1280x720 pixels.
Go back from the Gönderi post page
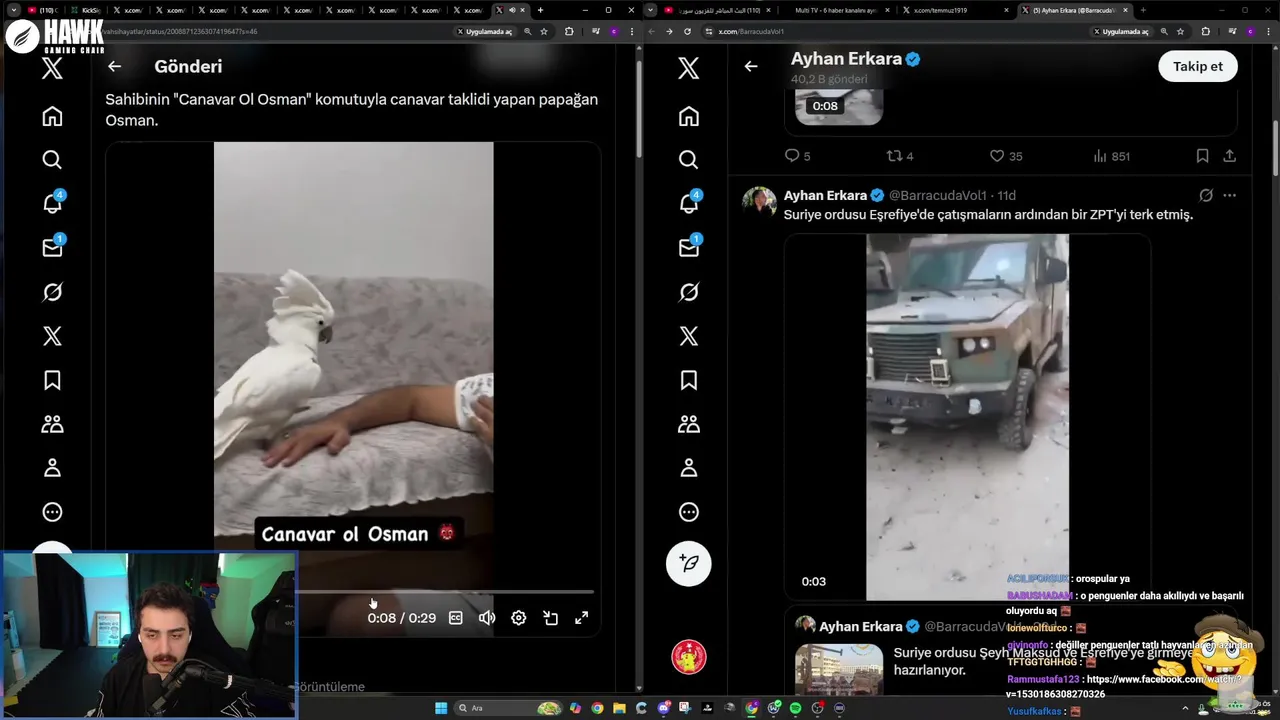point(115,67)
